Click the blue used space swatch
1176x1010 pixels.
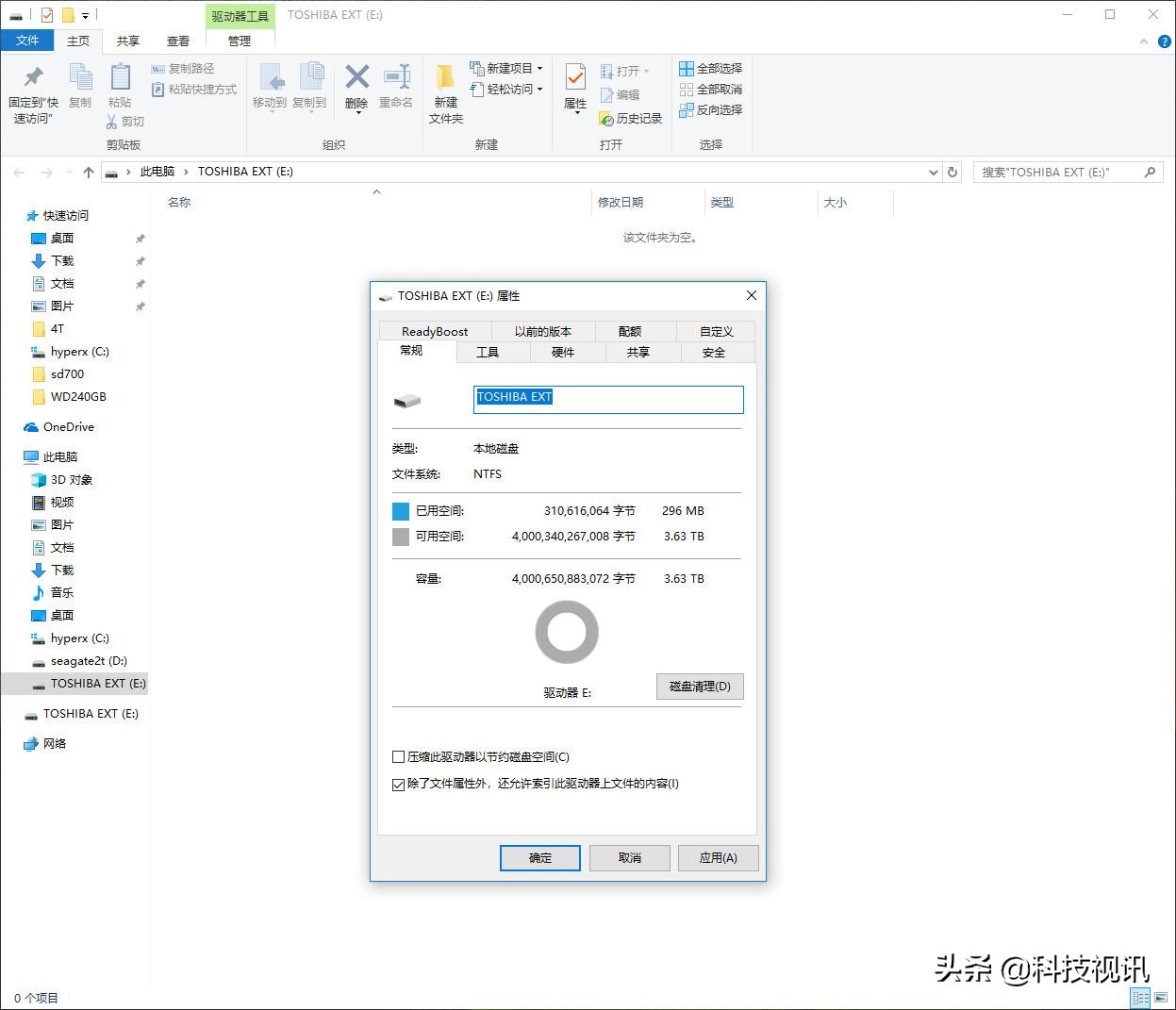coord(401,511)
